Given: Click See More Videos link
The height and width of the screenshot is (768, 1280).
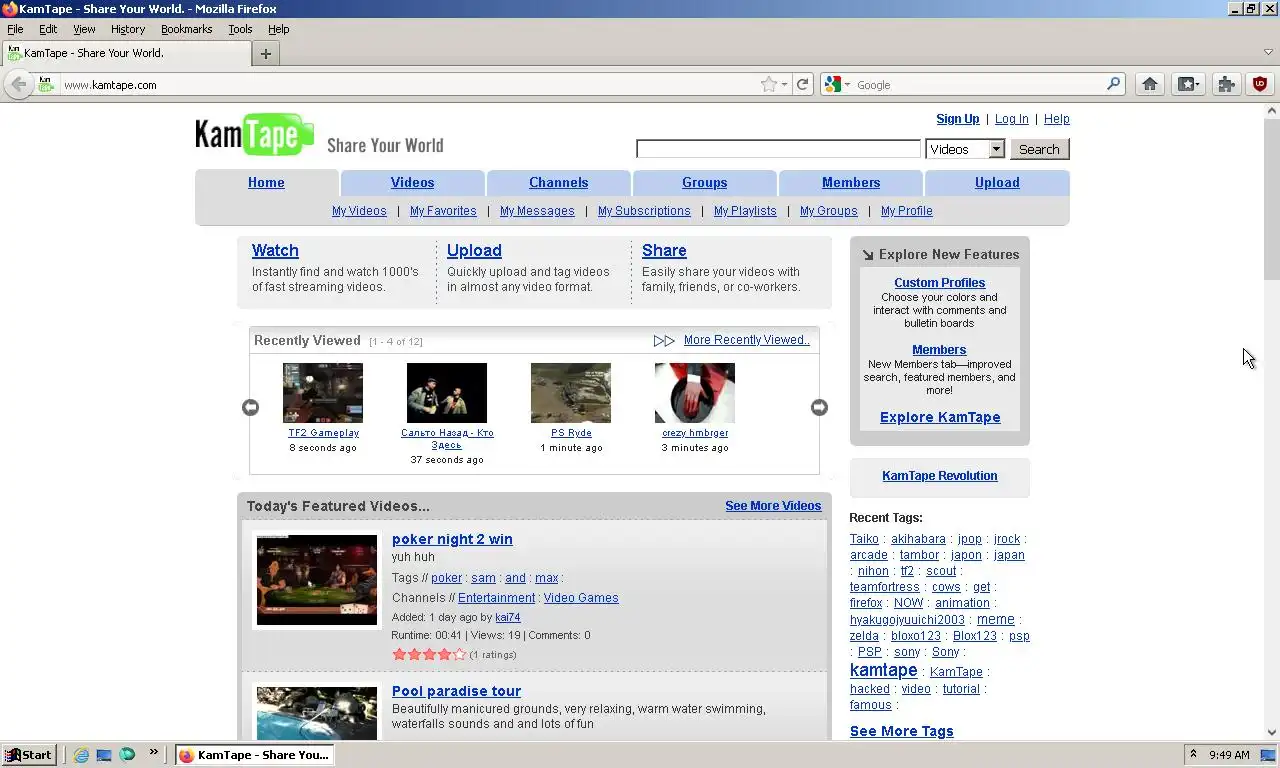Looking at the screenshot, I should (x=773, y=506).
